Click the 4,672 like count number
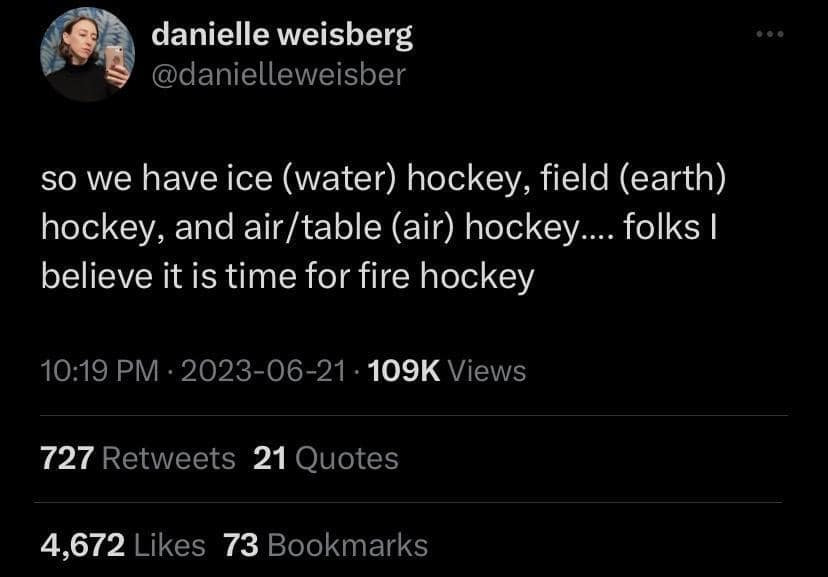Screen dimensions: 828x577 [82, 545]
